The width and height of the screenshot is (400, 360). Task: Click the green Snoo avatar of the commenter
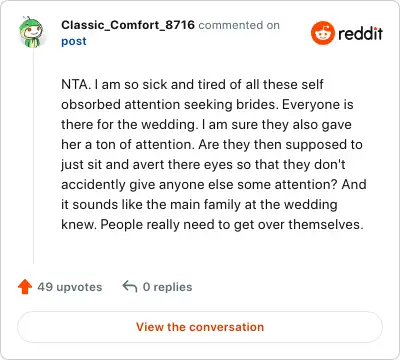(31, 32)
